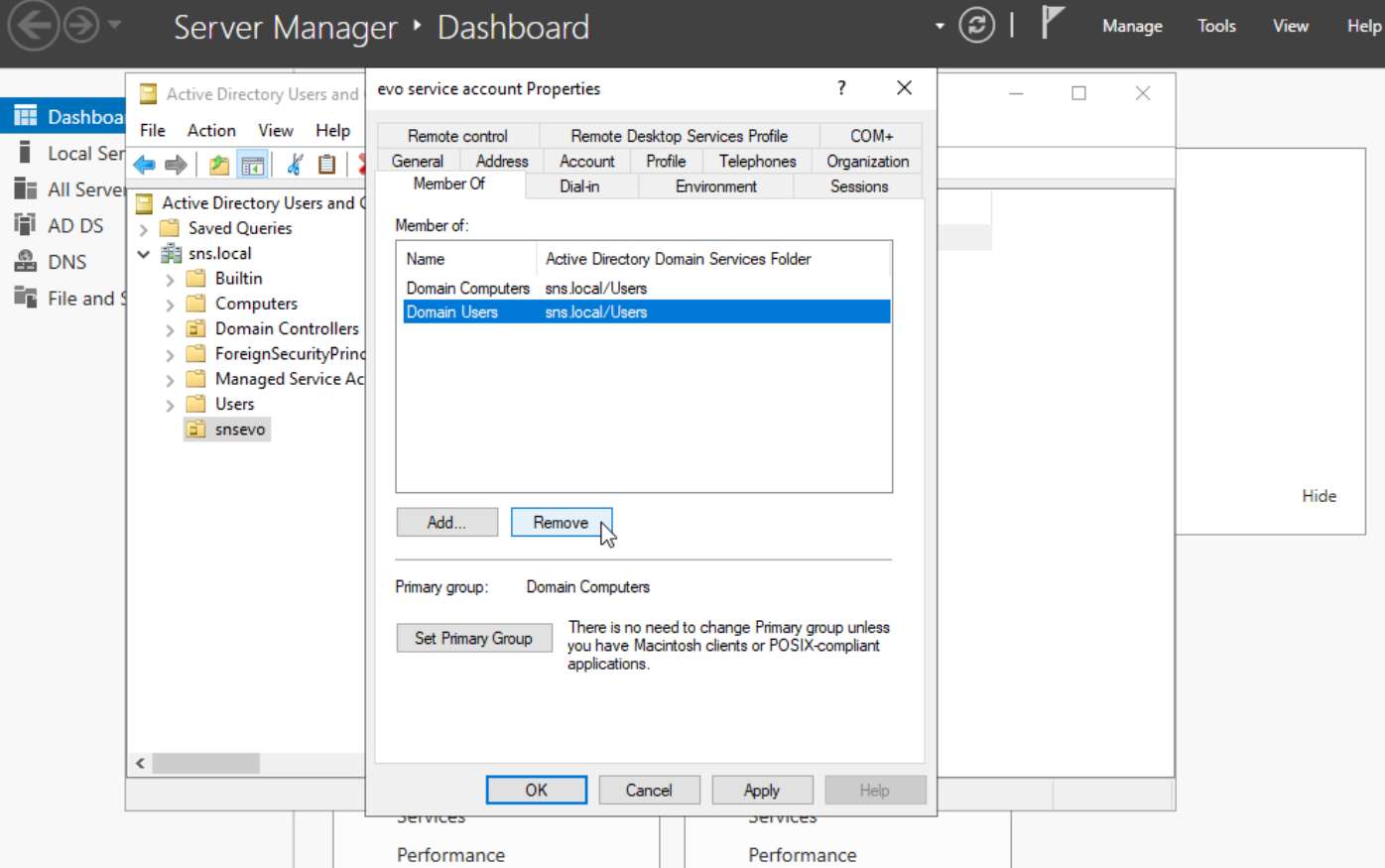The width and height of the screenshot is (1385, 868).
Task: Expand the Builtin container
Action: tap(170, 280)
